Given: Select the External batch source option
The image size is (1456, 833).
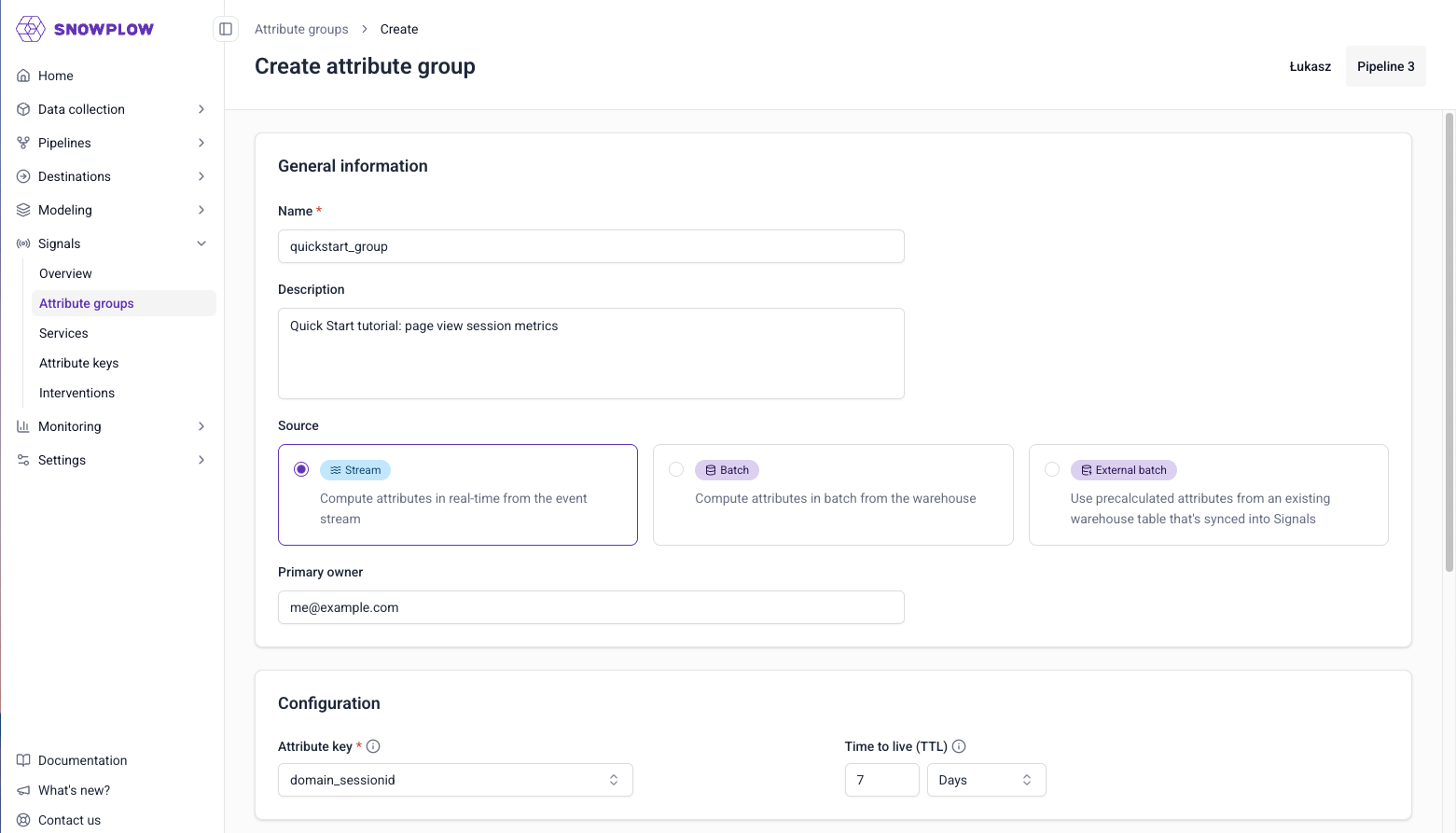Looking at the screenshot, I should tap(1051, 469).
